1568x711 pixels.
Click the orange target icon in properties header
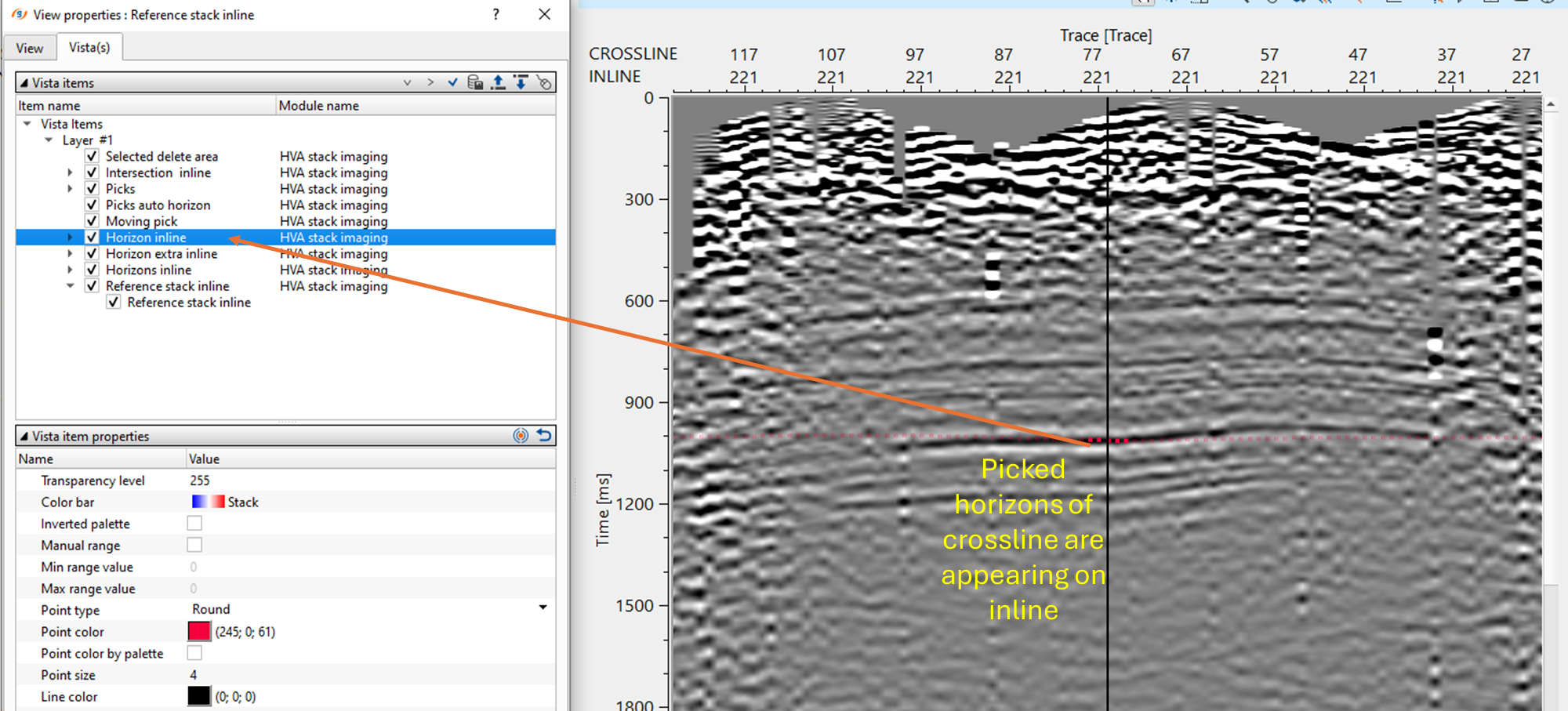pos(521,436)
